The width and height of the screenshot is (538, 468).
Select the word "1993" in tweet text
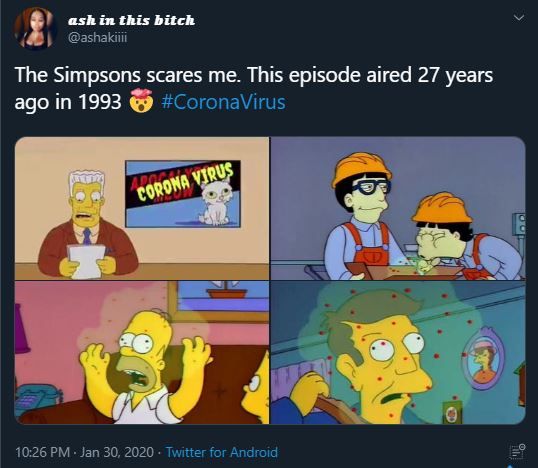point(100,102)
